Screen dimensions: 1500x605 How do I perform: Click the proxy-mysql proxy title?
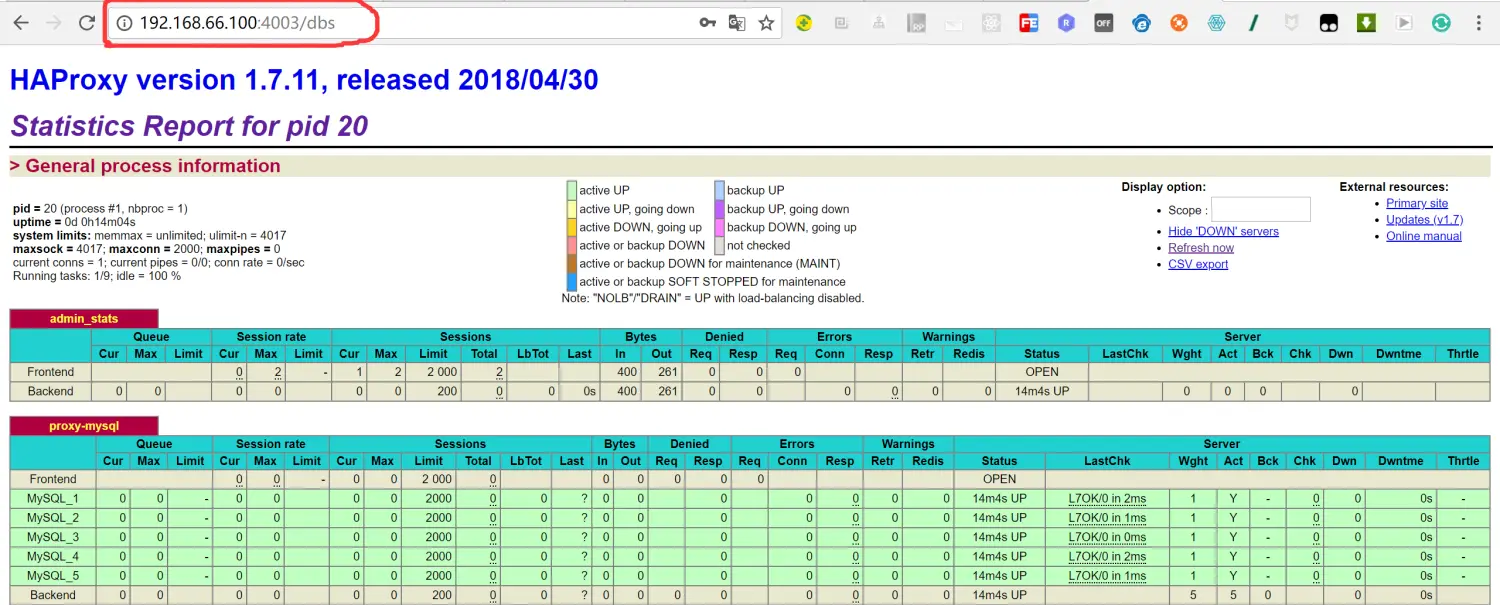84,426
